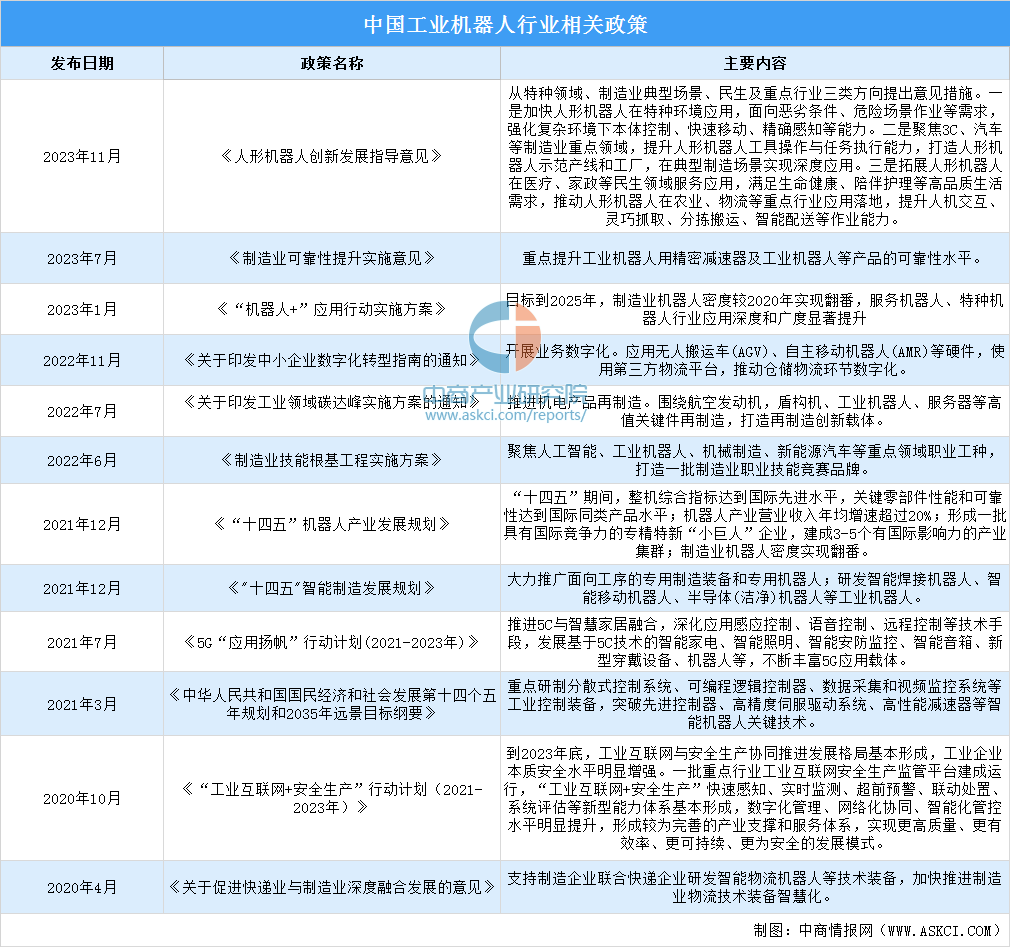The image size is (1010, 947).
Task: Click the 5G"应用扬帆"行动计划 policy name
Action: (331, 641)
